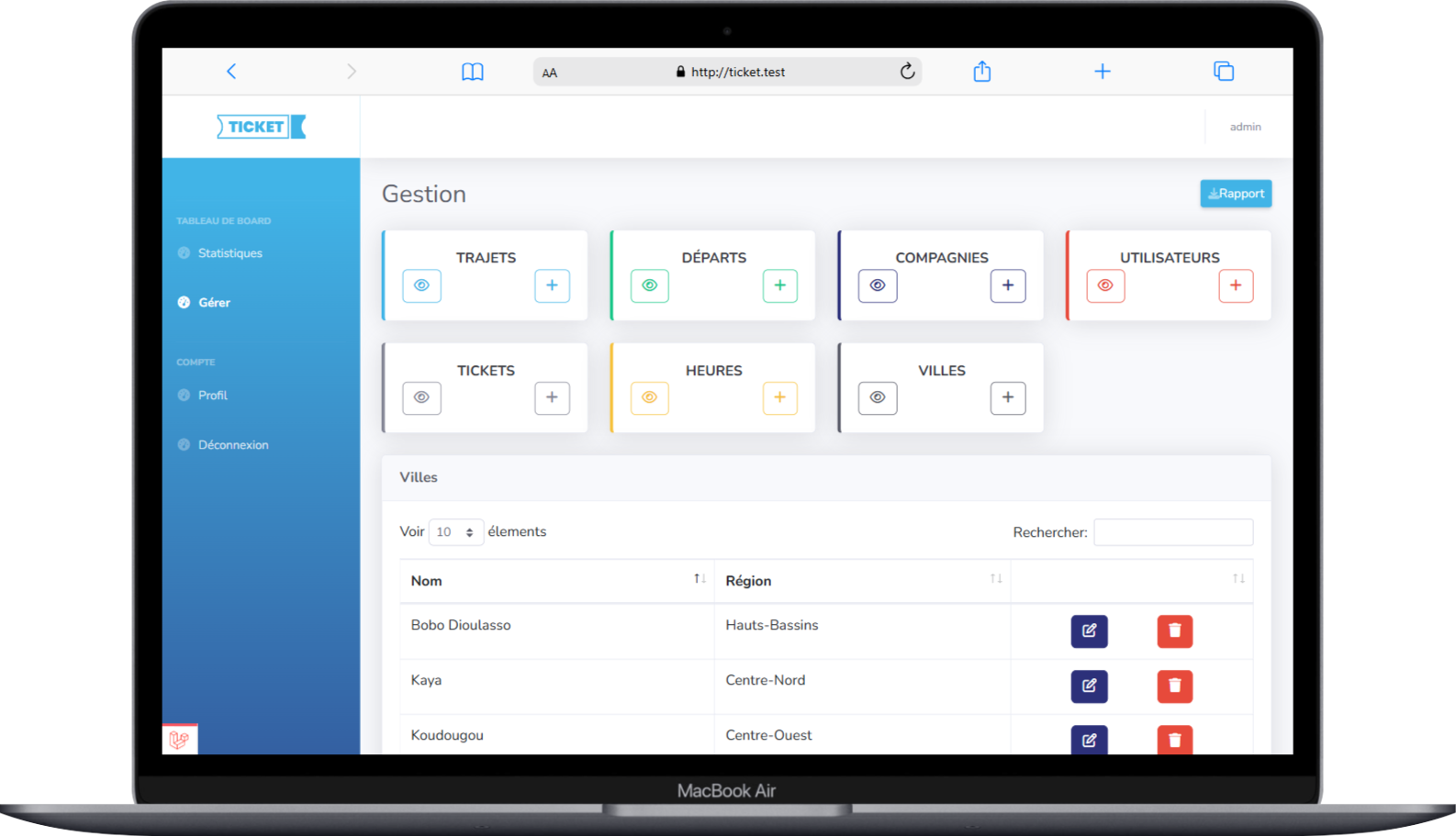Screen dimensions: 1456x836
Task: Open the browser share icon
Action: [981, 72]
